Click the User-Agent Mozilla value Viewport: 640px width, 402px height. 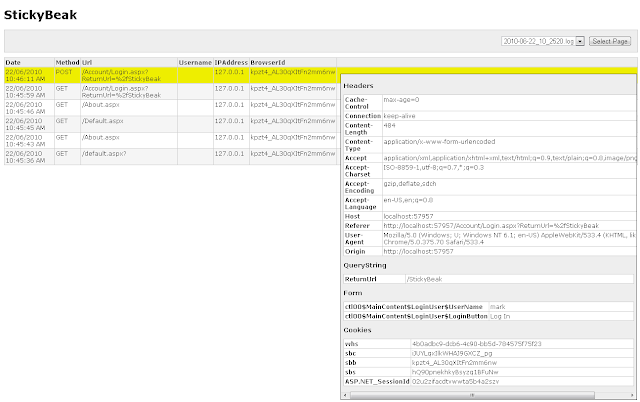coord(509,238)
